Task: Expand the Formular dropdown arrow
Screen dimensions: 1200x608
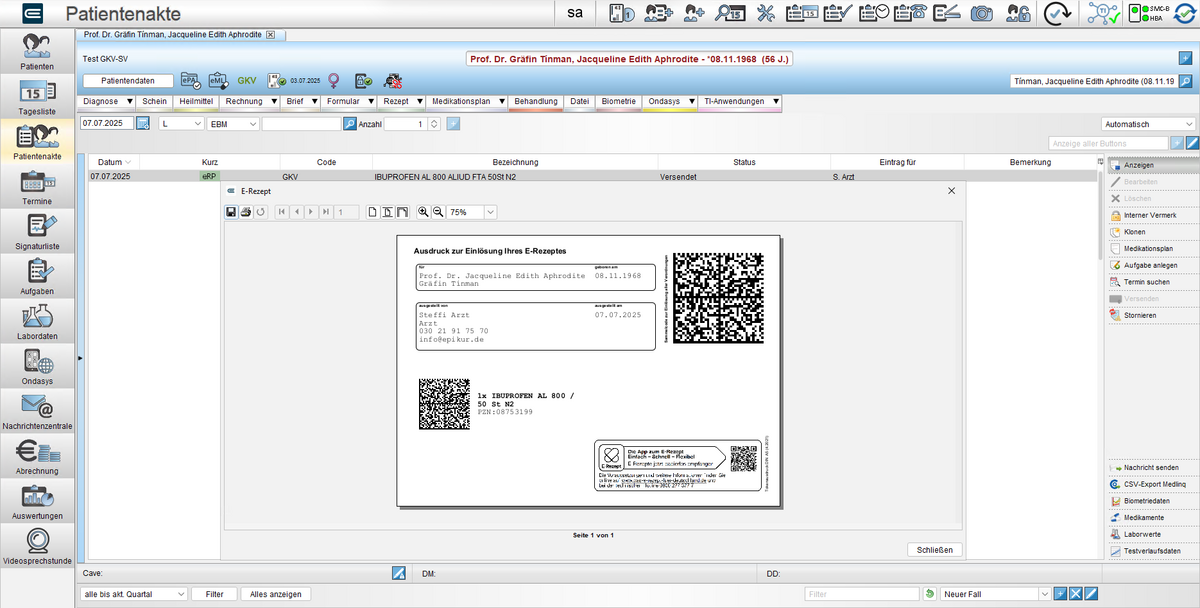Action: pos(369,102)
